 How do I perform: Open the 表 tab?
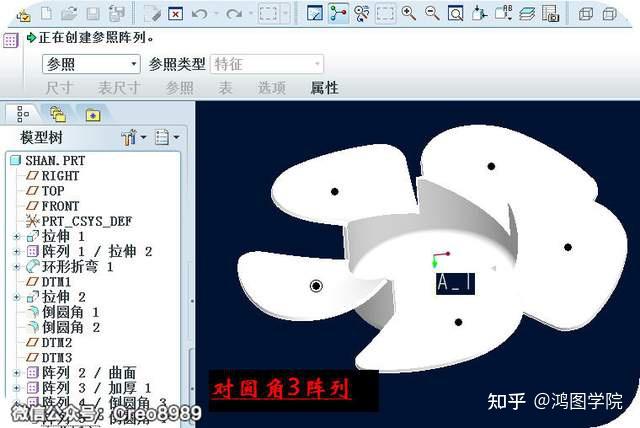[225, 88]
